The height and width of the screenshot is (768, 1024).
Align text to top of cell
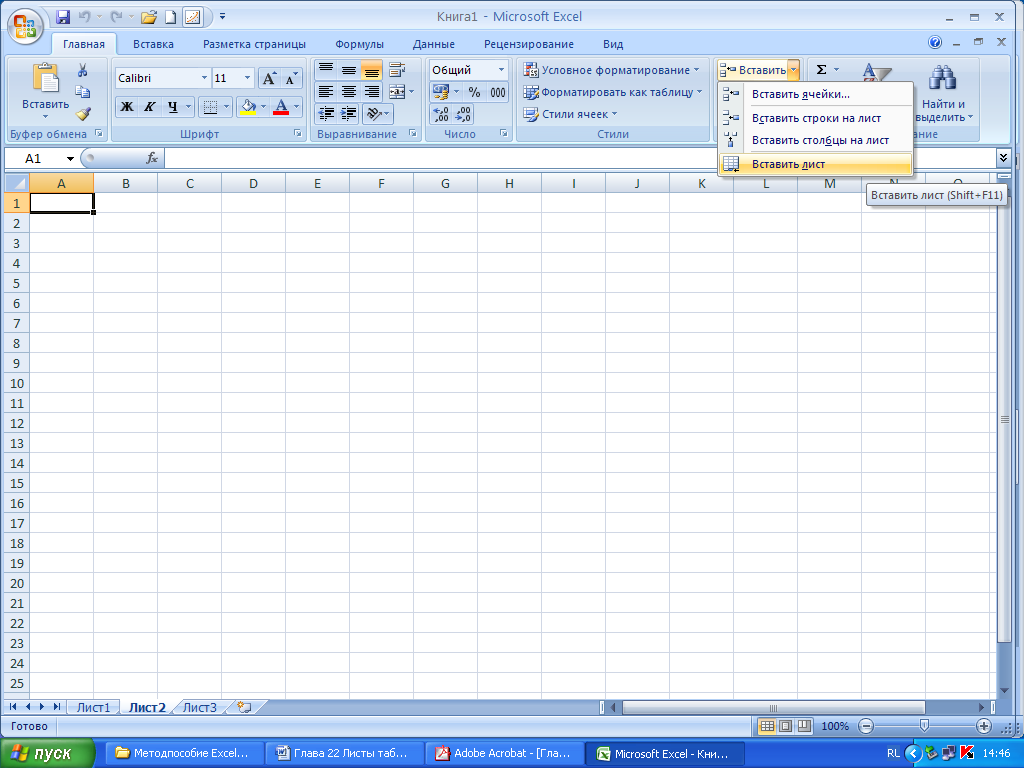326,70
